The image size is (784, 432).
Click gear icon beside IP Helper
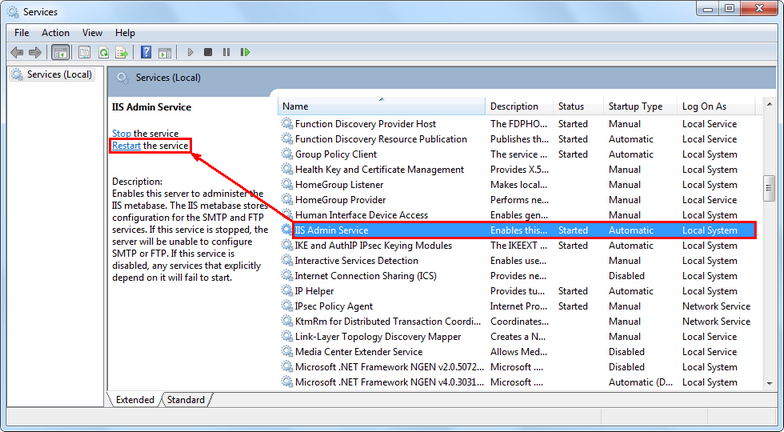(x=287, y=290)
